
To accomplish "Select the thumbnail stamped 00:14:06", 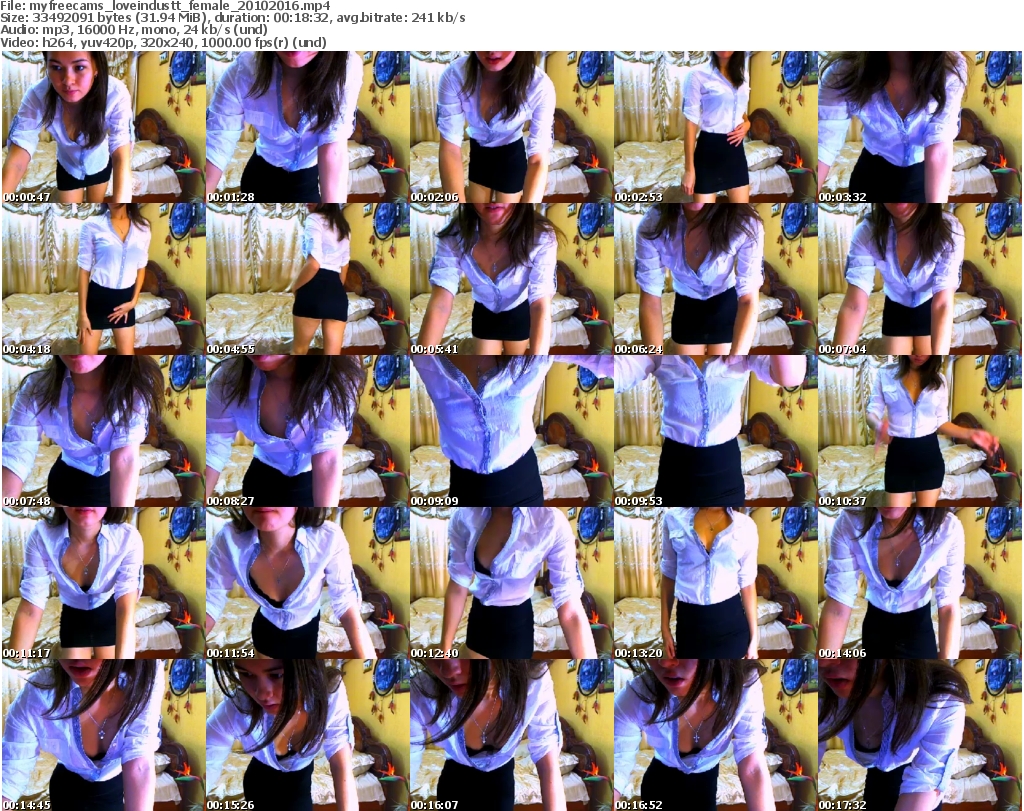I will point(920,583).
